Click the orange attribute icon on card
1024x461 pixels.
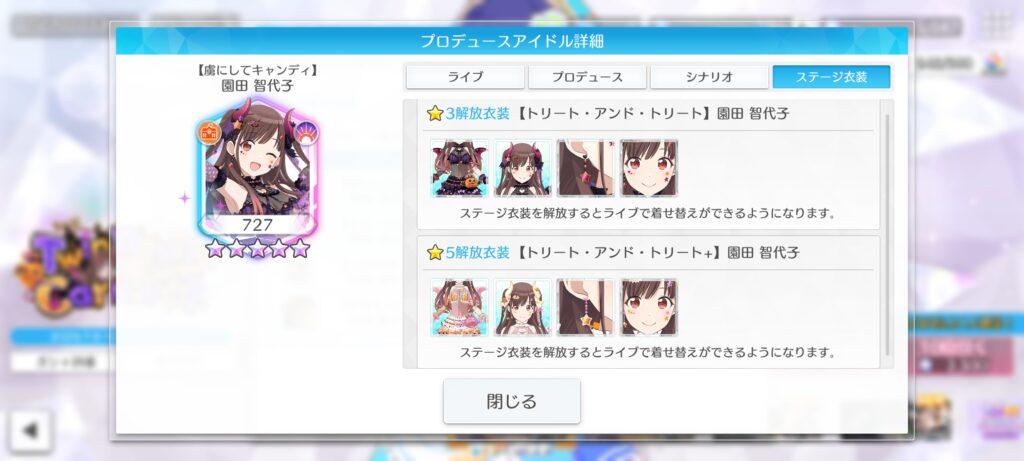pyautogui.click(x=209, y=133)
